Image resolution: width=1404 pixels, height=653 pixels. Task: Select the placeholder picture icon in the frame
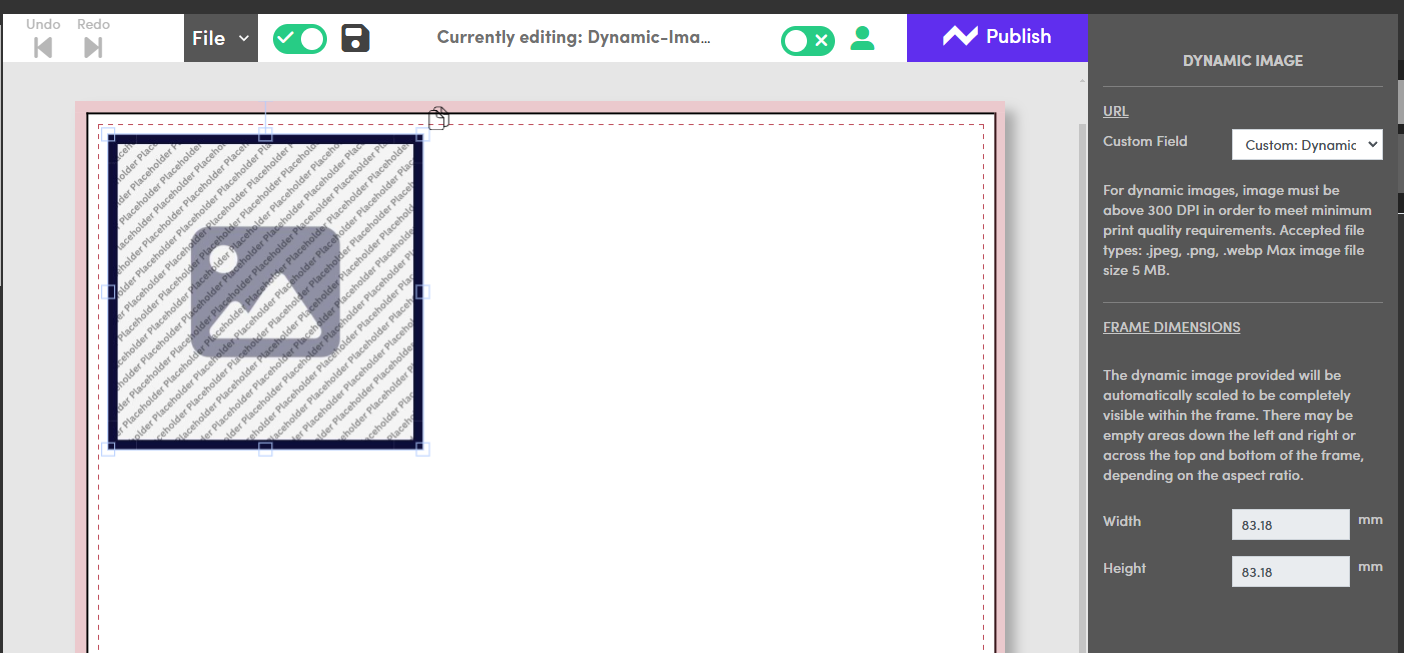coord(265,291)
